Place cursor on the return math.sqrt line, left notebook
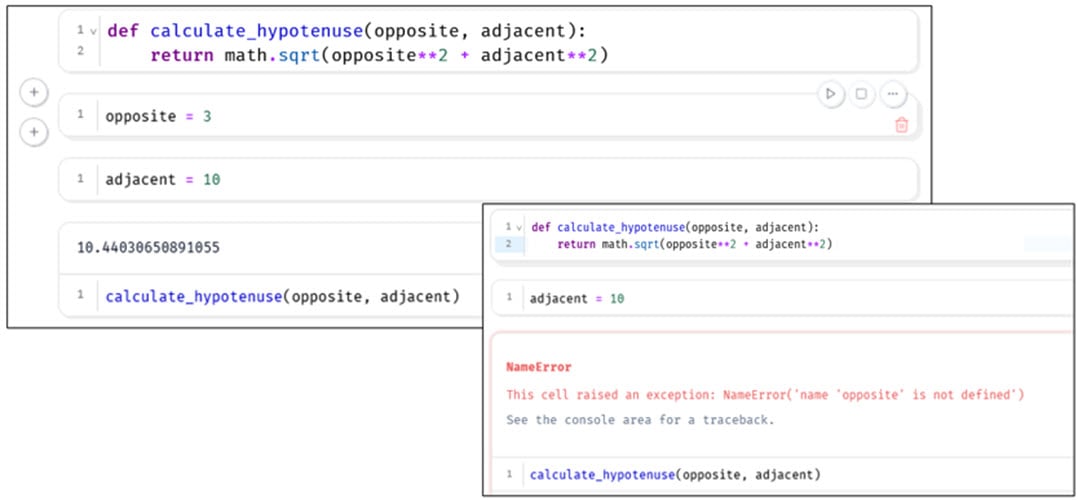Viewport: 1078px width, 500px height. [378, 56]
